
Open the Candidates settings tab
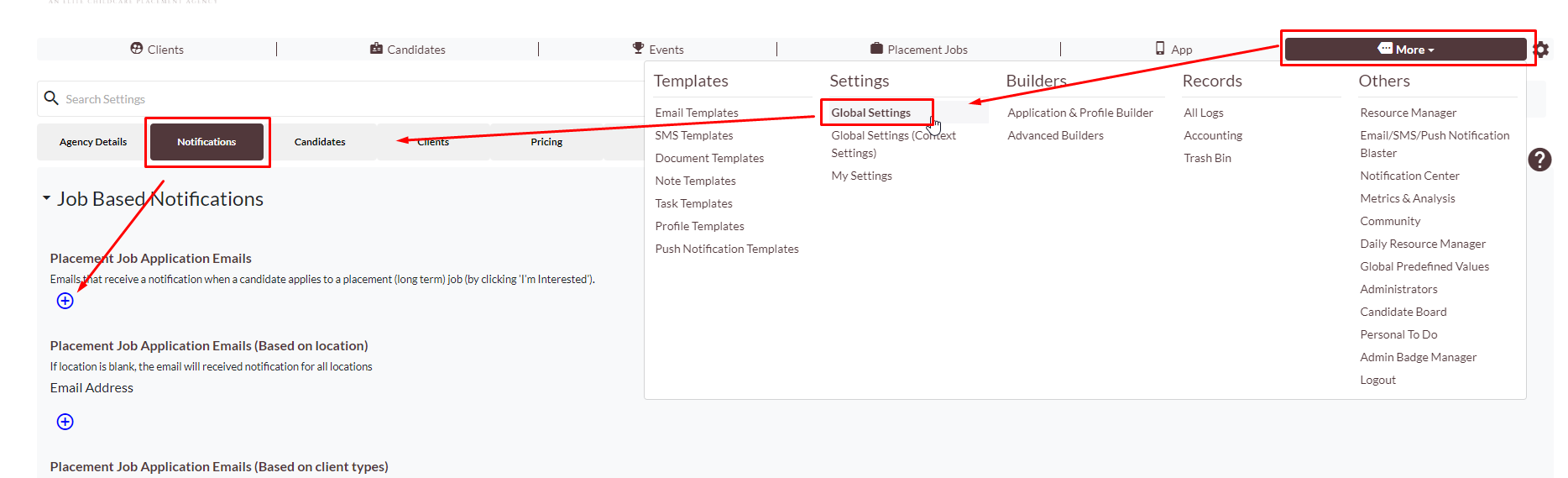[320, 142]
